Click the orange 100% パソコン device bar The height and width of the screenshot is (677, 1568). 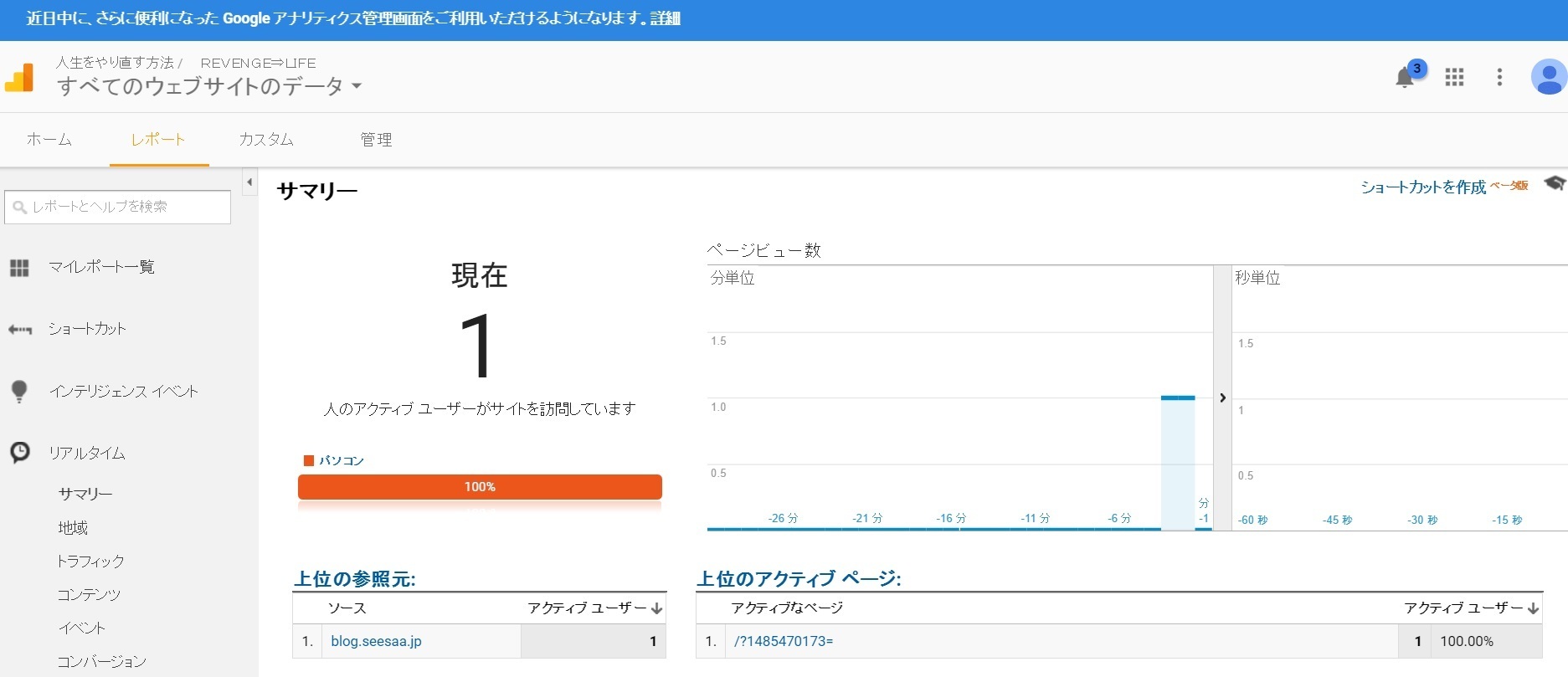(480, 486)
